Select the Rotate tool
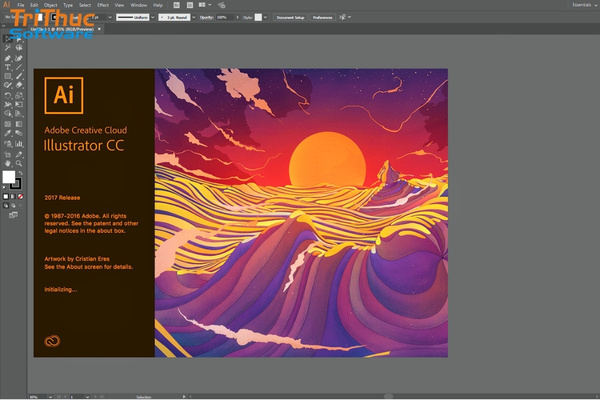 click(x=7, y=95)
